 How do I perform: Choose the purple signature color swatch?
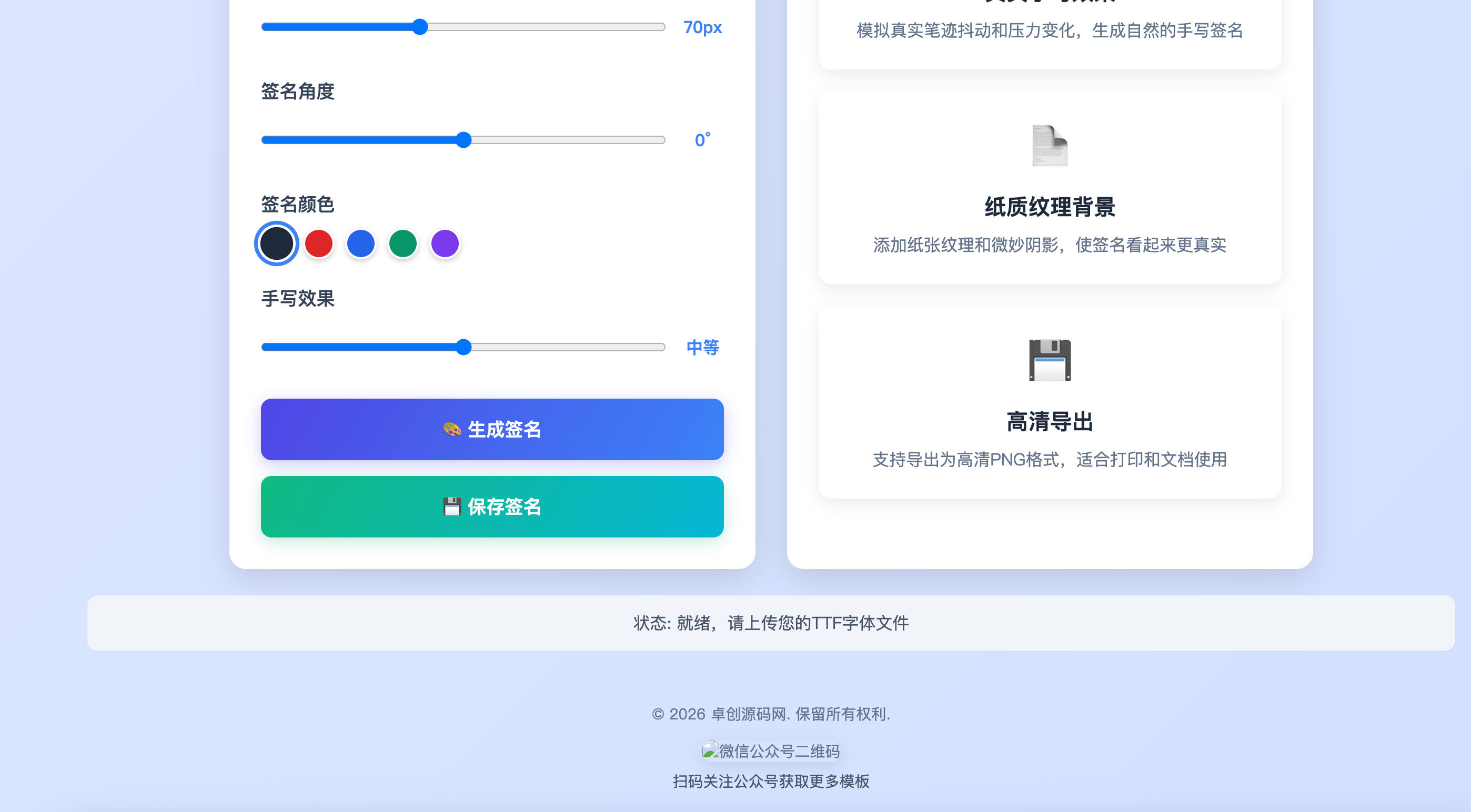[x=445, y=243]
